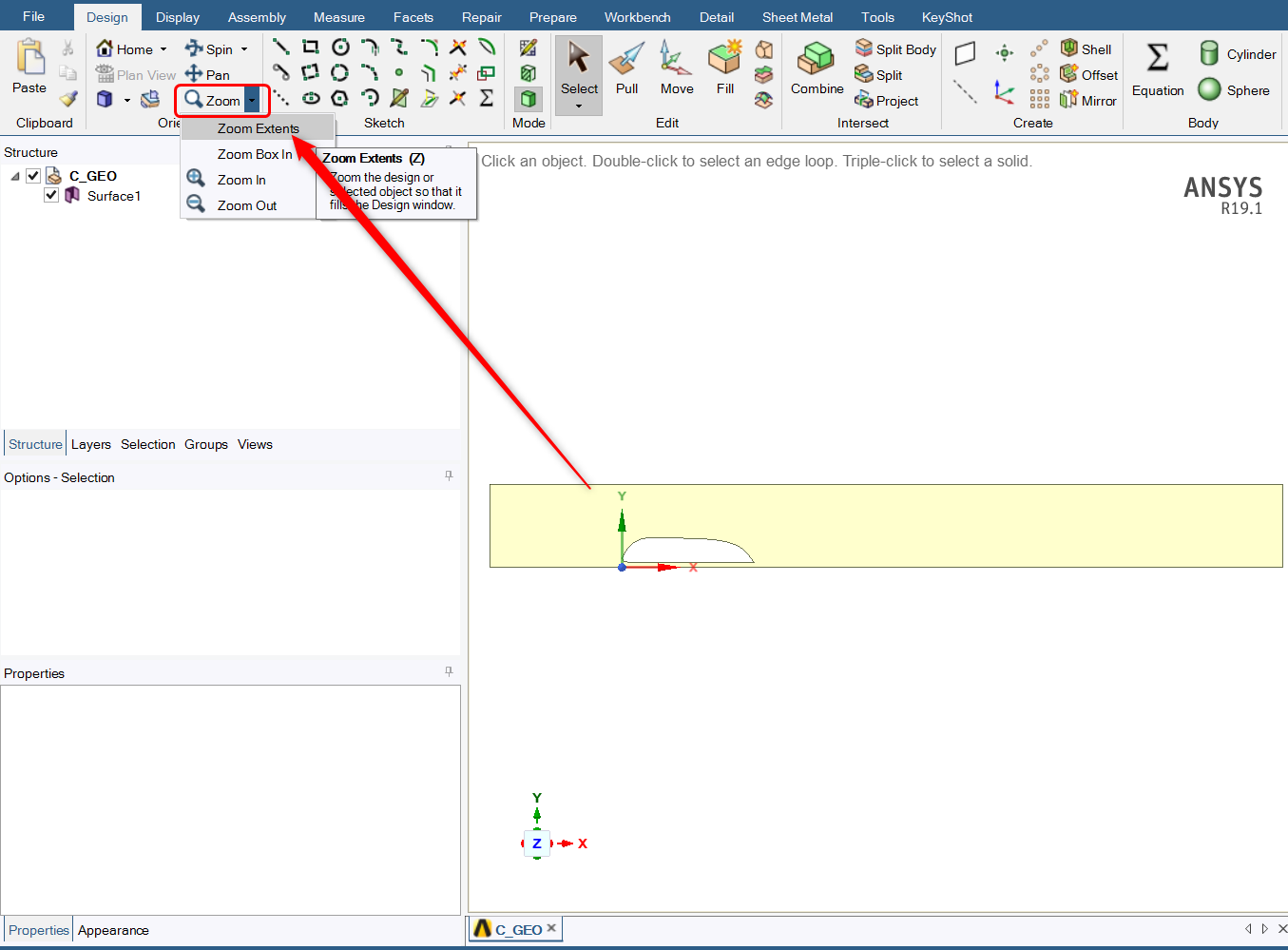Image resolution: width=1288 pixels, height=950 pixels.
Task: Click the Cylinder body tool
Action: tap(1238, 53)
